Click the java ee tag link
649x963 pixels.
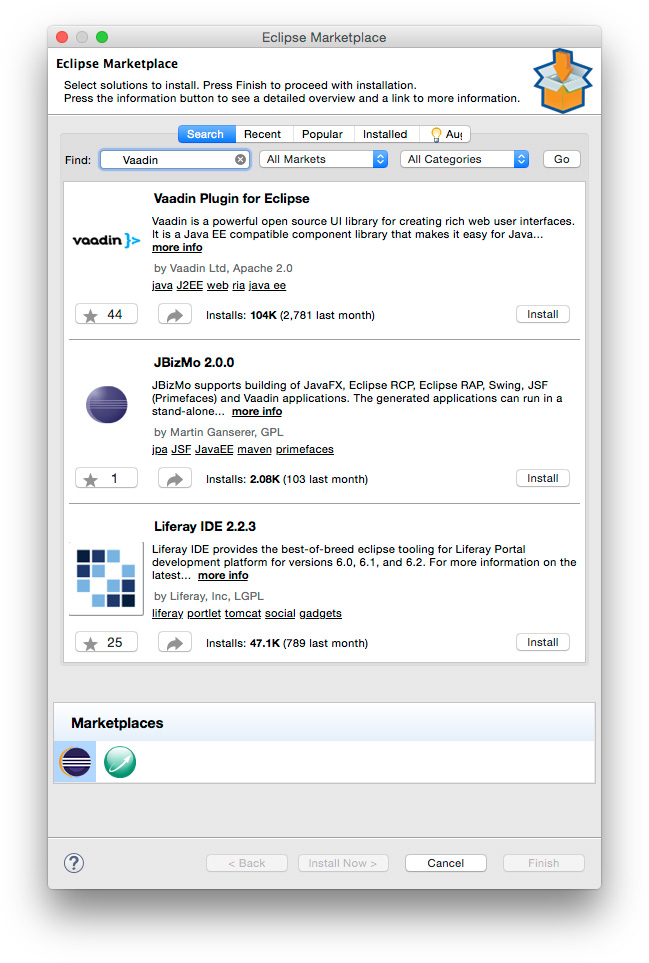point(267,286)
